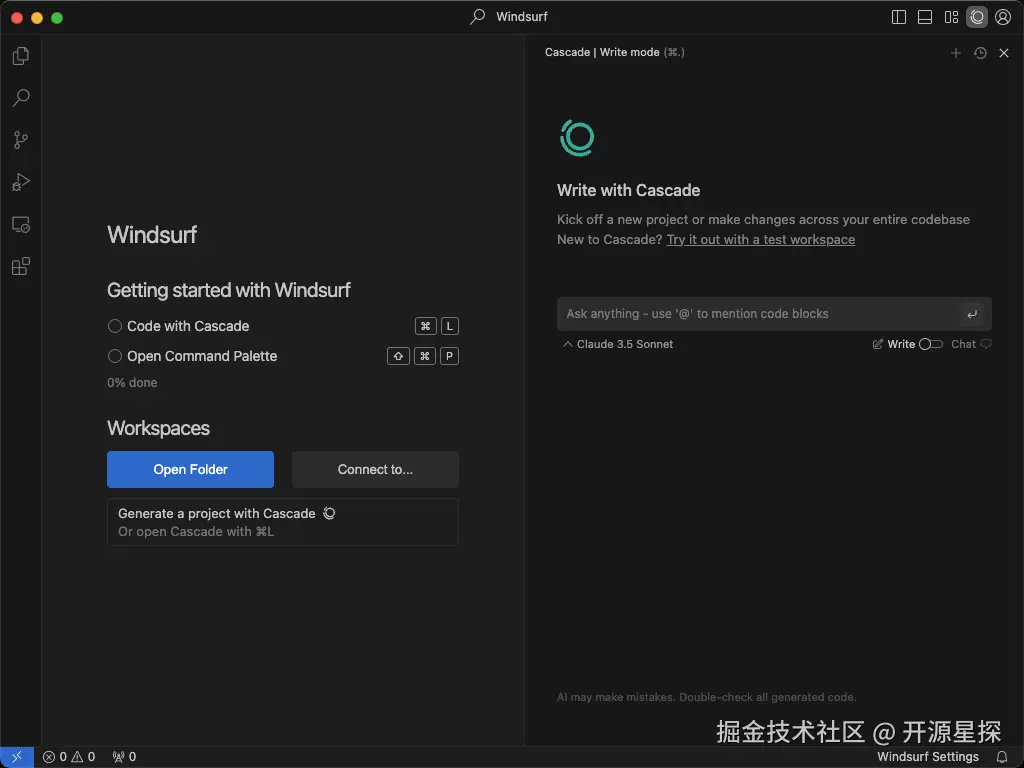Open the Customize Layout icon
This screenshot has height=768, width=1024.
[x=951, y=17]
